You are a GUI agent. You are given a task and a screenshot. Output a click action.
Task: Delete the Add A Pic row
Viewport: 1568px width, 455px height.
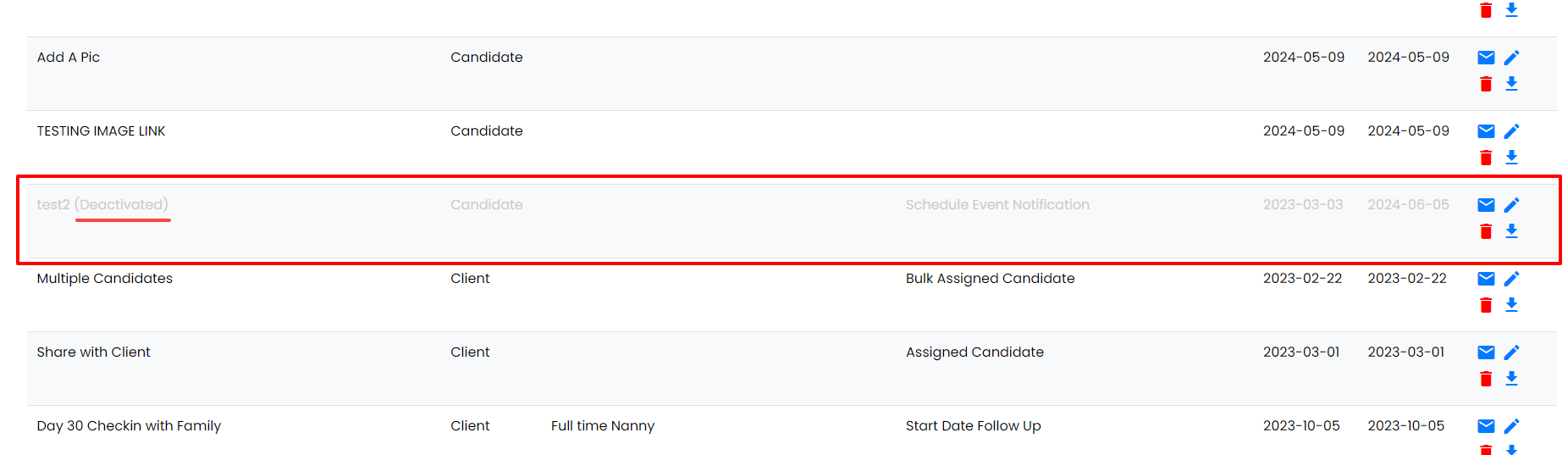click(x=1486, y=84)
